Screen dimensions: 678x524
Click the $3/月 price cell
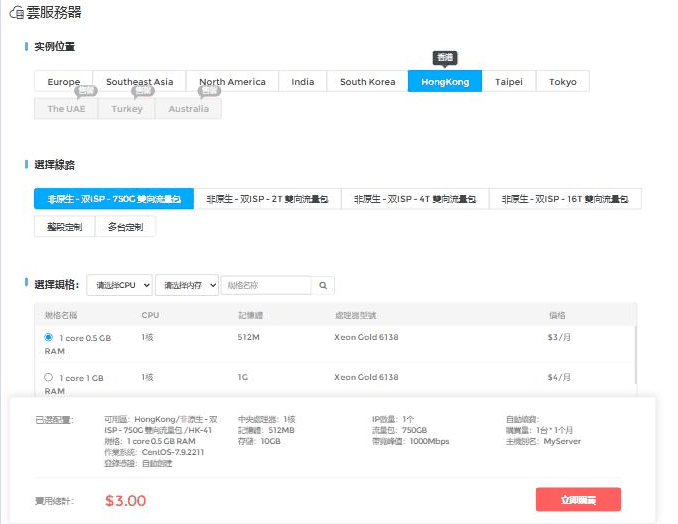(x=559, y=337)
